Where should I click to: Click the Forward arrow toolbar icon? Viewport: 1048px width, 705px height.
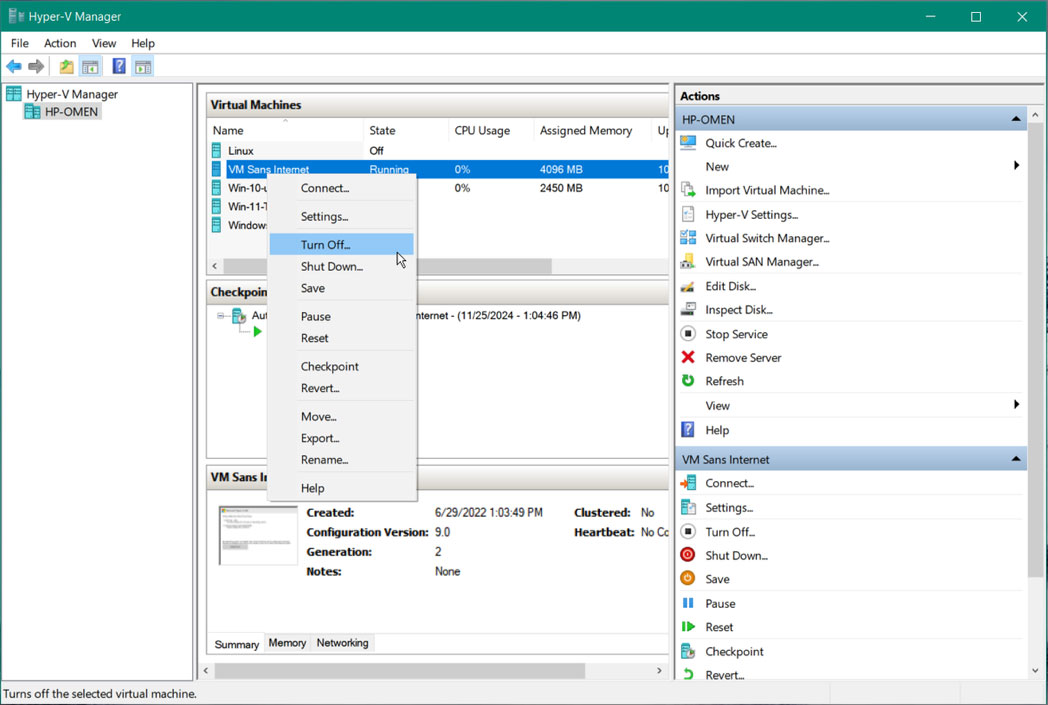click(36, 66)
